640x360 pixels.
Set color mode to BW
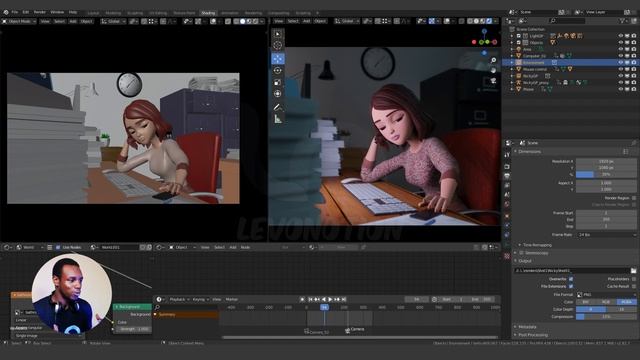click(586, 302)
